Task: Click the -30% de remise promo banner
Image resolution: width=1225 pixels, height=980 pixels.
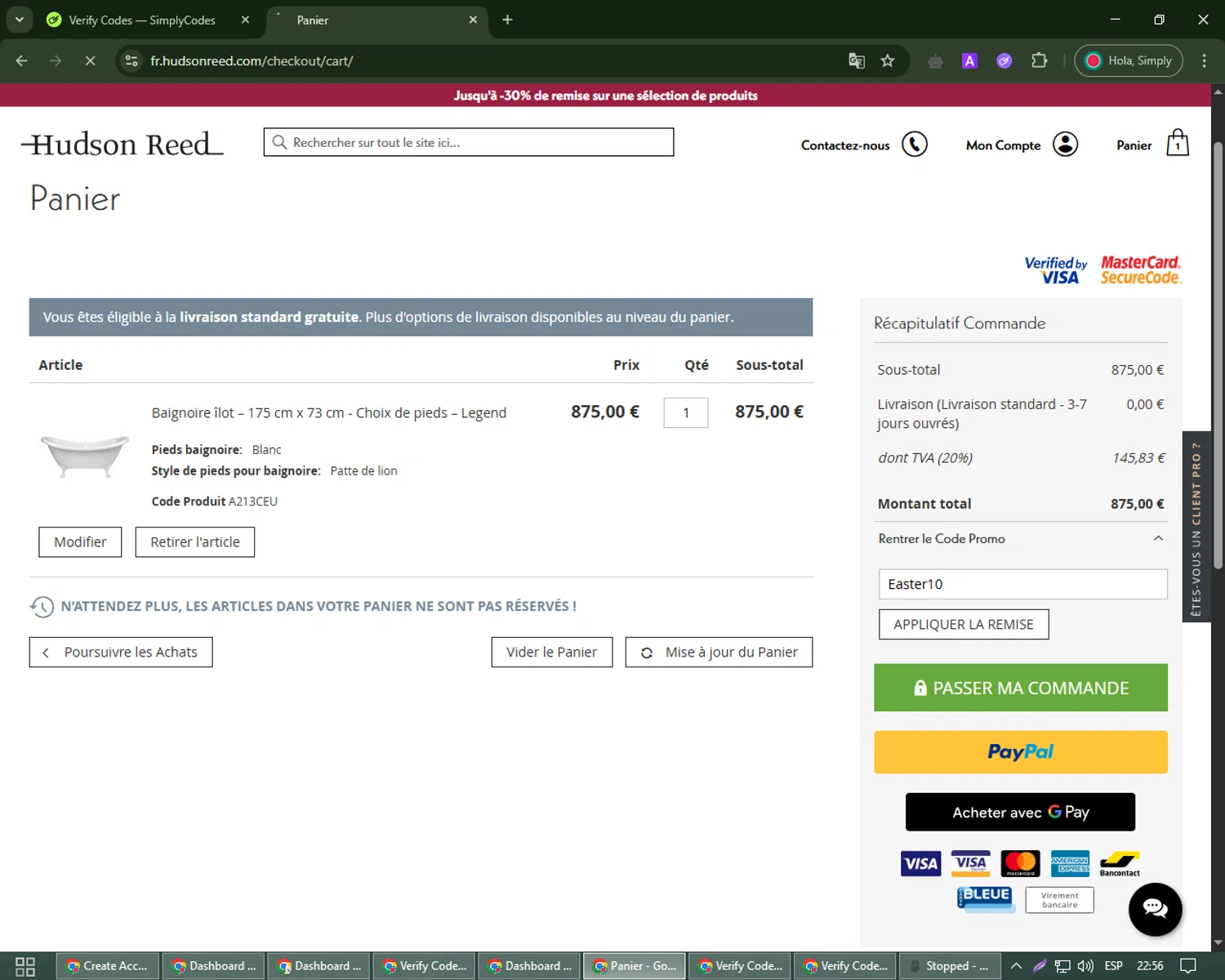Action: pyautogui.click(x=605, y=96)
